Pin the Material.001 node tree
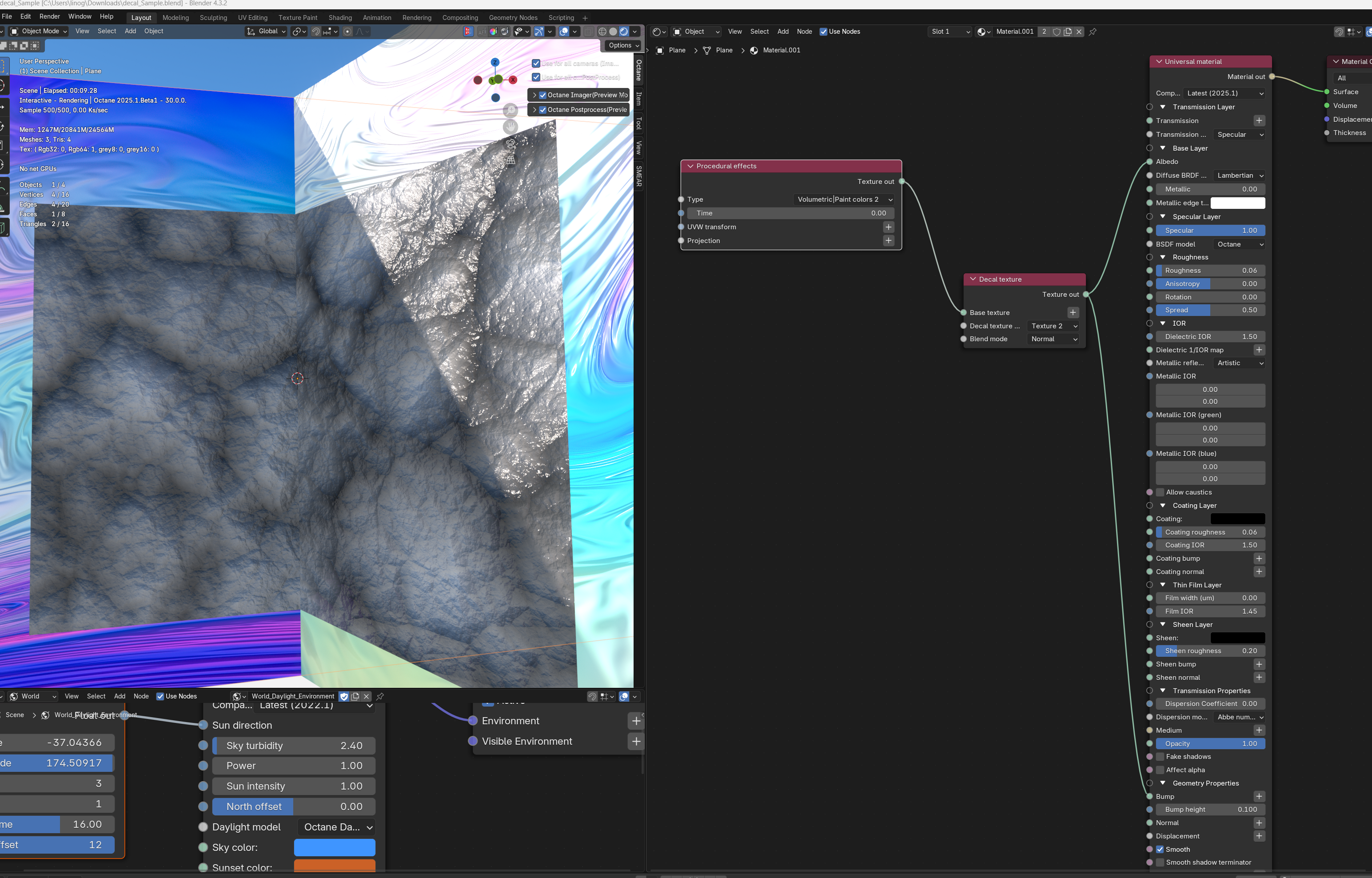1372x878 pixels. 1093,32
